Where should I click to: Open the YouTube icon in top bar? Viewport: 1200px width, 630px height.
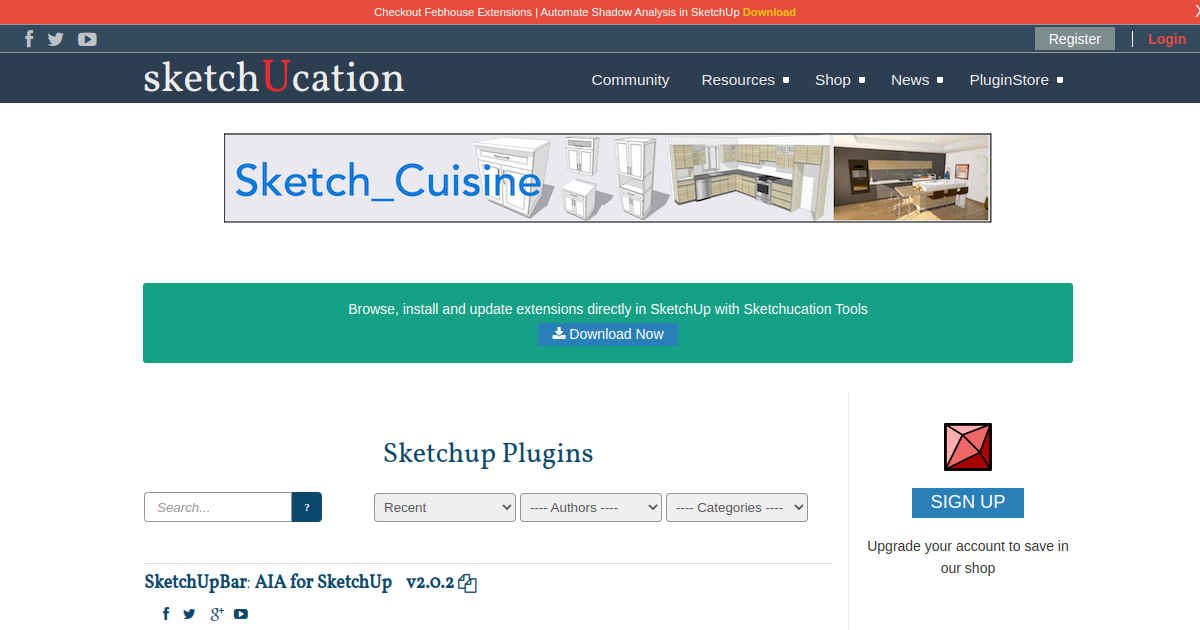point(87,39)
